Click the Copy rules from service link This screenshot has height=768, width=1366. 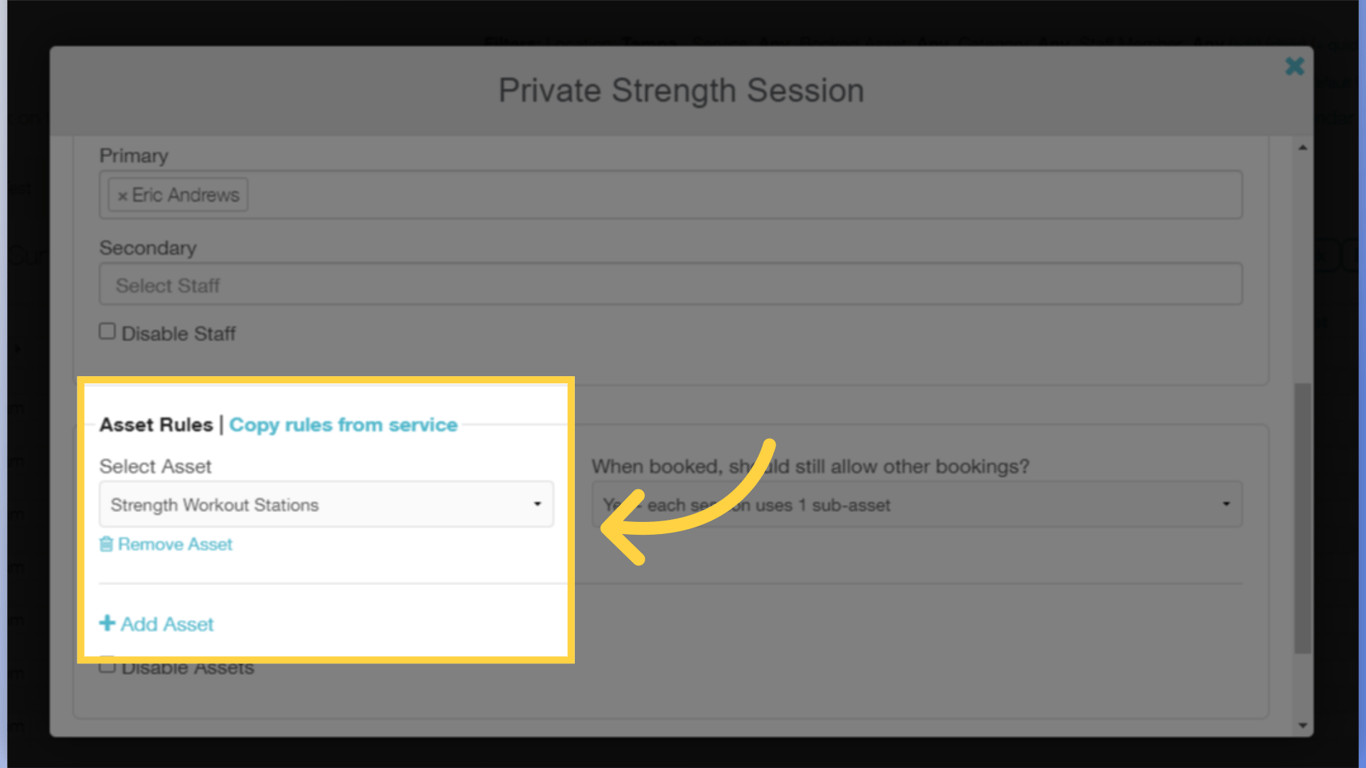tap(343, 424)
